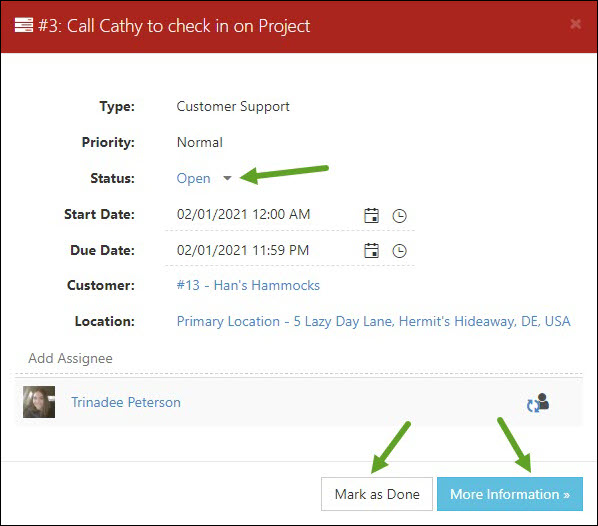Screen dimensions: 598x526
Task: Click into the Add Assignee field
Action: point(299,359)
